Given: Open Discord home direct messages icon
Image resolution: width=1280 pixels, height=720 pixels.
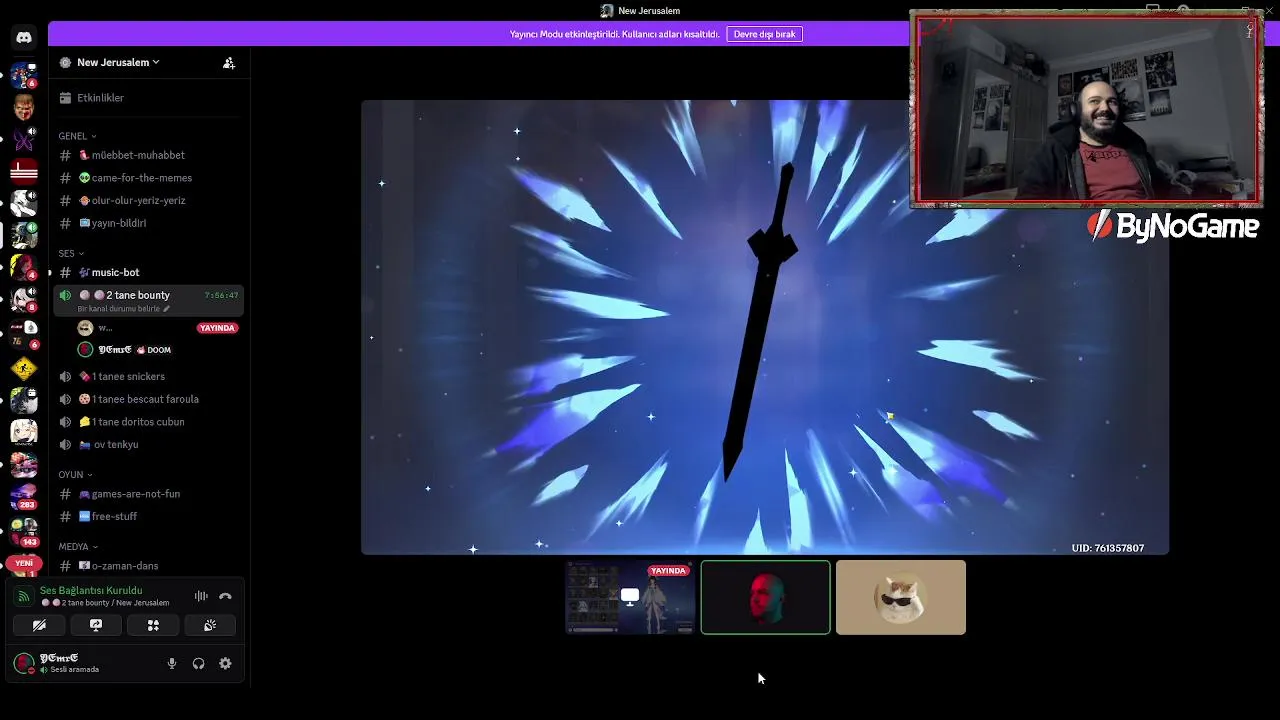Looking at the screenshot, I should coord(24,38).
